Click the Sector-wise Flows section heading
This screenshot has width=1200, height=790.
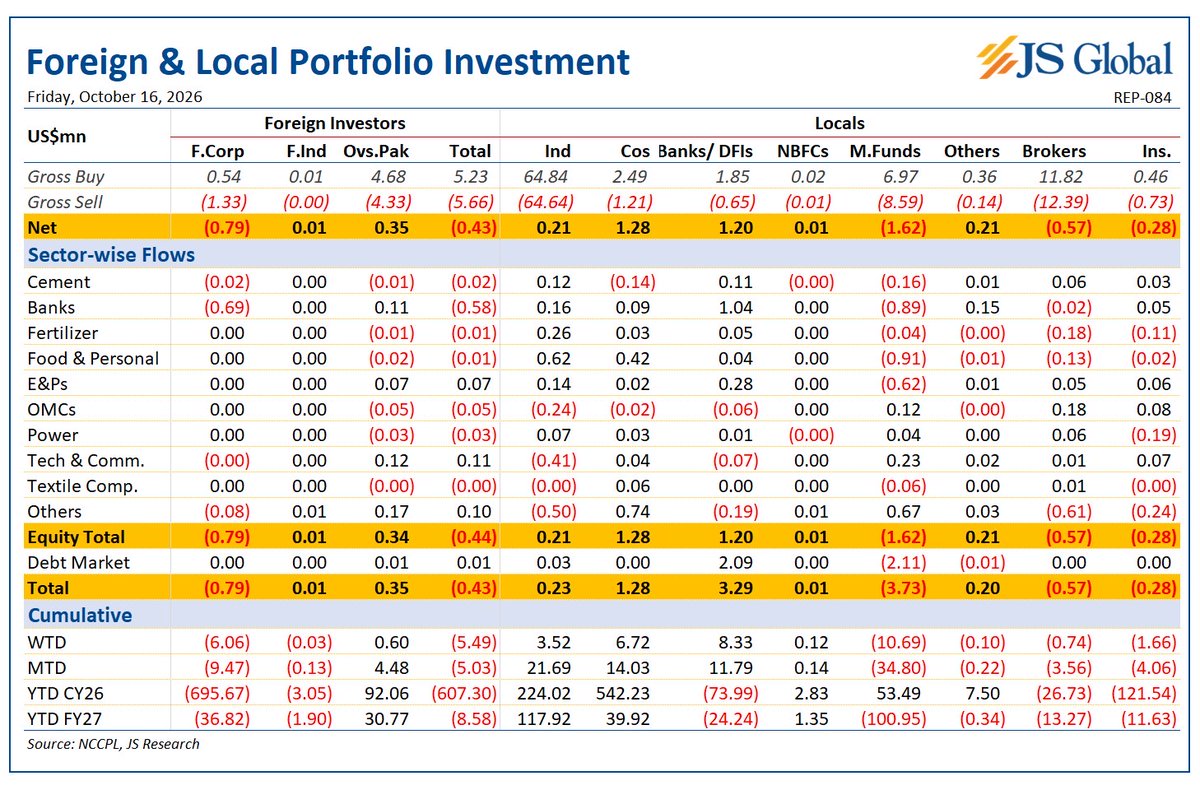111,255
